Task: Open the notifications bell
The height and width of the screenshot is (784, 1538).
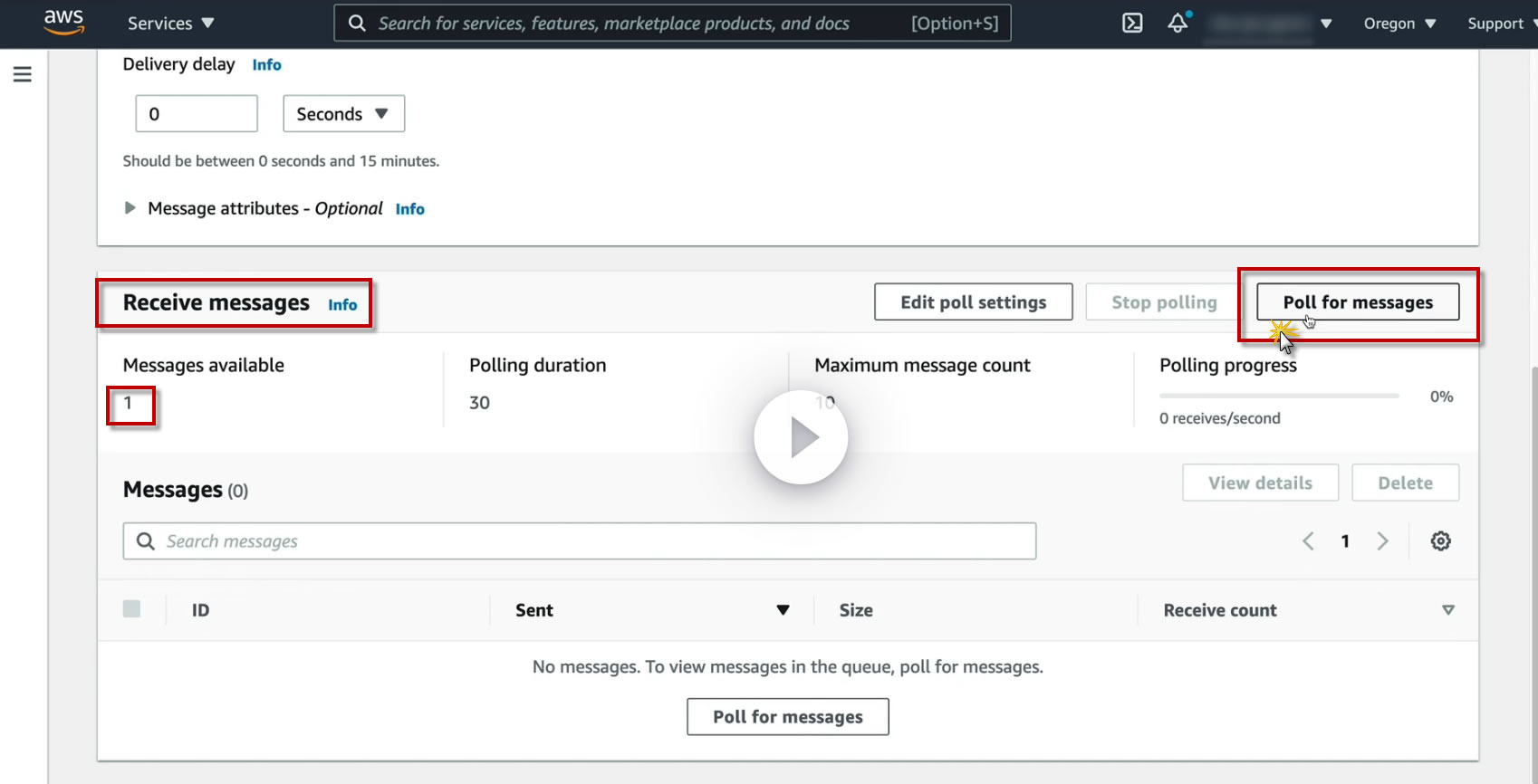Action: click(1178, 24)
